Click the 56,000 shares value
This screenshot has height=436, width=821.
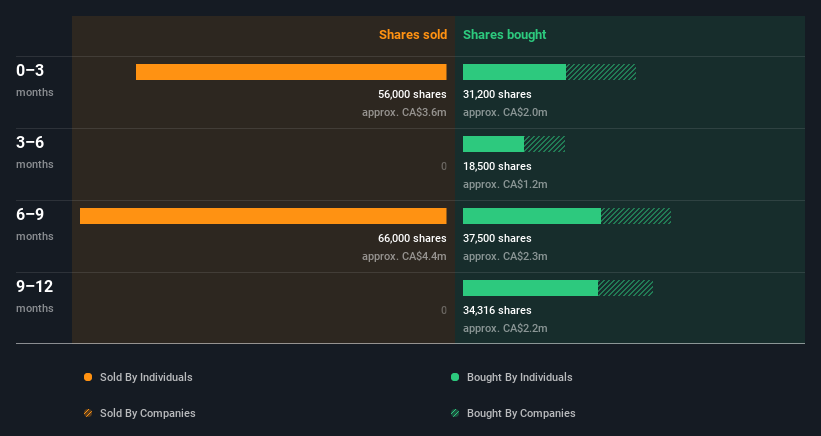click(x=412, y=94)
